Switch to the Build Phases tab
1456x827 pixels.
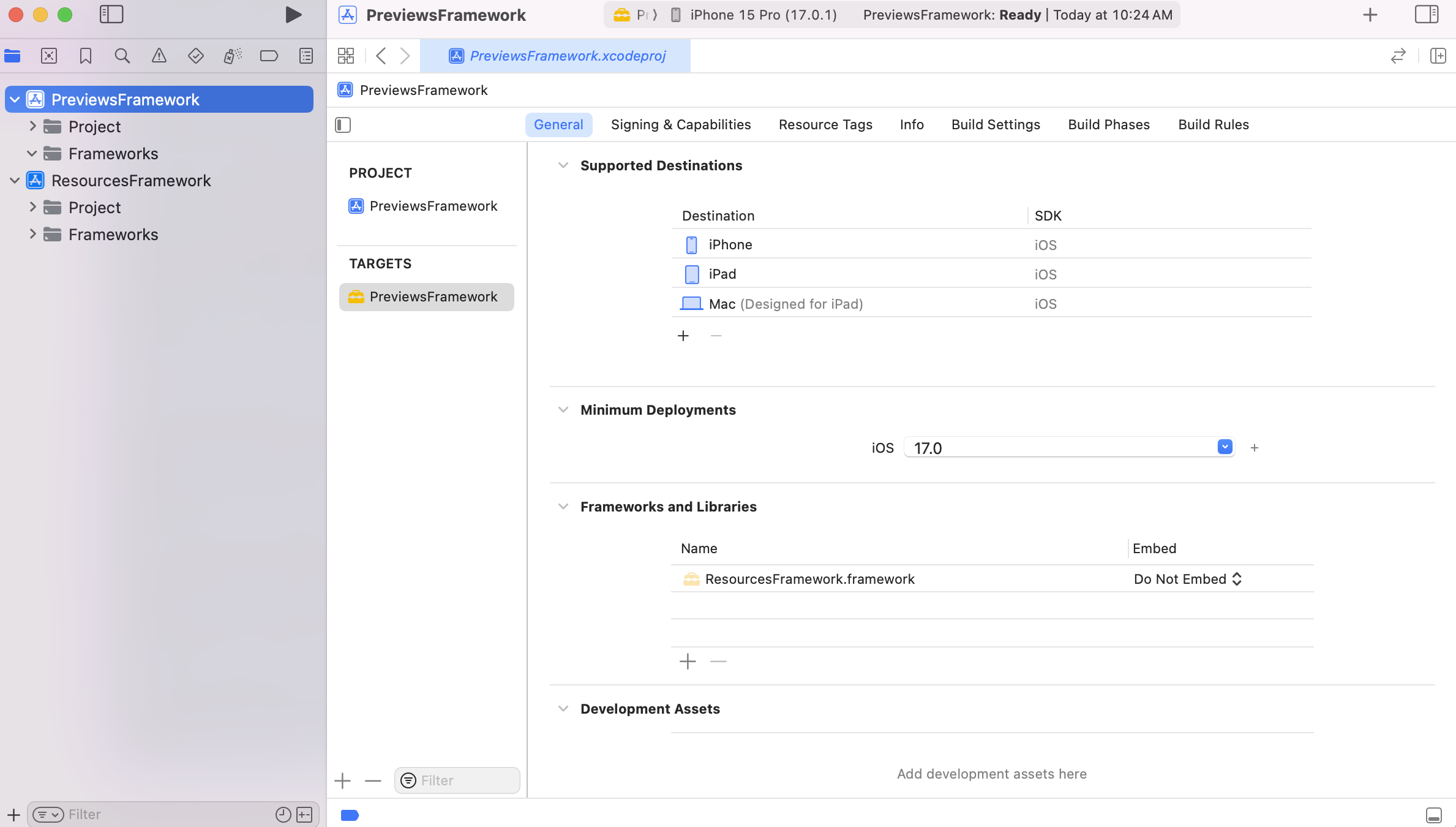(1109, 124)
